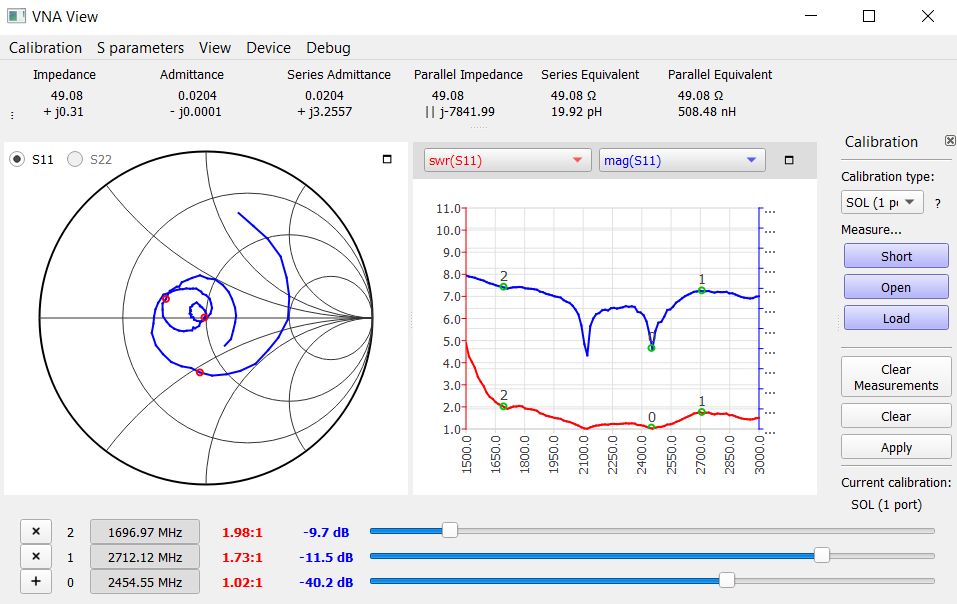Click the 1.98:1 SWR reading
Image resolution: width=957 pixels, height=604 pixels.
point(242,533)
